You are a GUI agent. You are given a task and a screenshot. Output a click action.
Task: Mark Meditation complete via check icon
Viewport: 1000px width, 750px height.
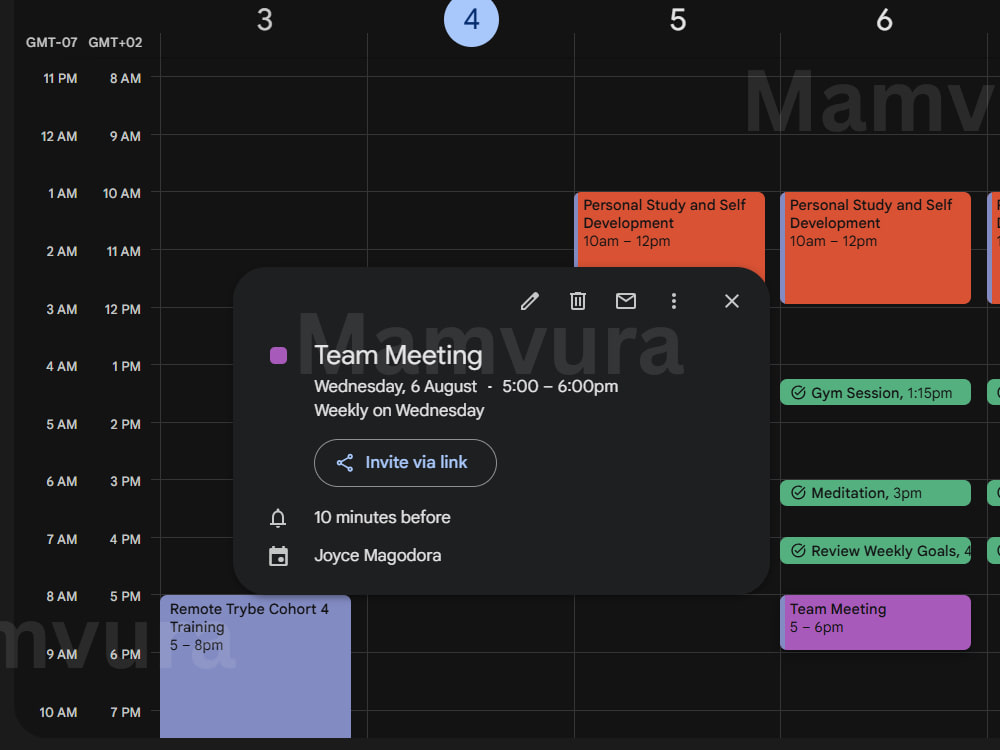click(798, 493)
